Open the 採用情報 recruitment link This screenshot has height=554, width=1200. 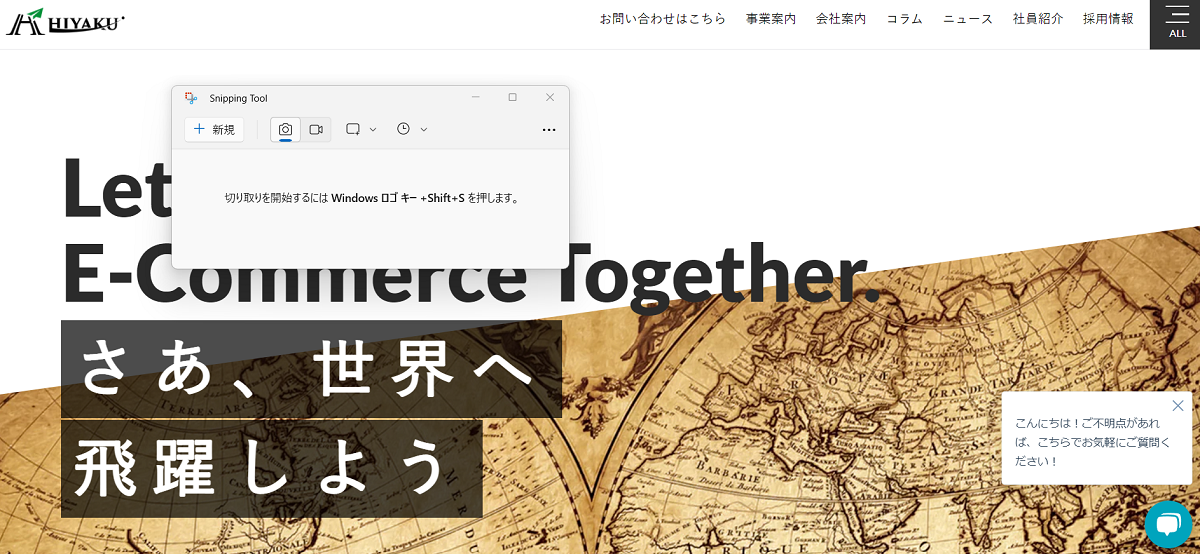pyautogui.click(x=1107, y=19)
